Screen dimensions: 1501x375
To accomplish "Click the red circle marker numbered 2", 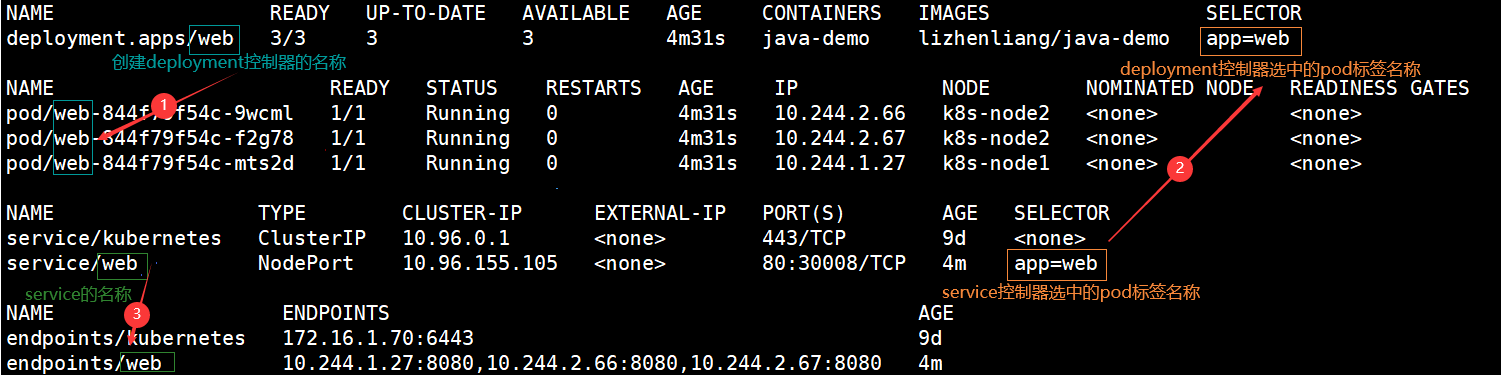I will pos(1180,169).
